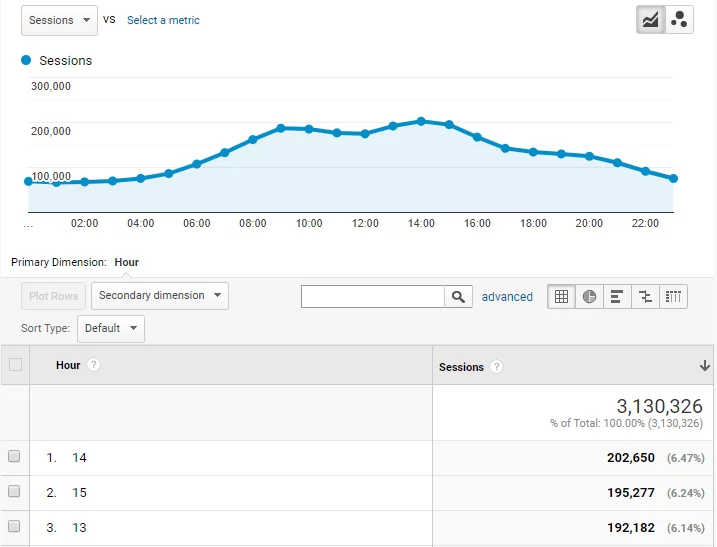Click the total 3,130,326 sessions figure
This screenshot has width=717, height=547.
click(x=659, y=406)
